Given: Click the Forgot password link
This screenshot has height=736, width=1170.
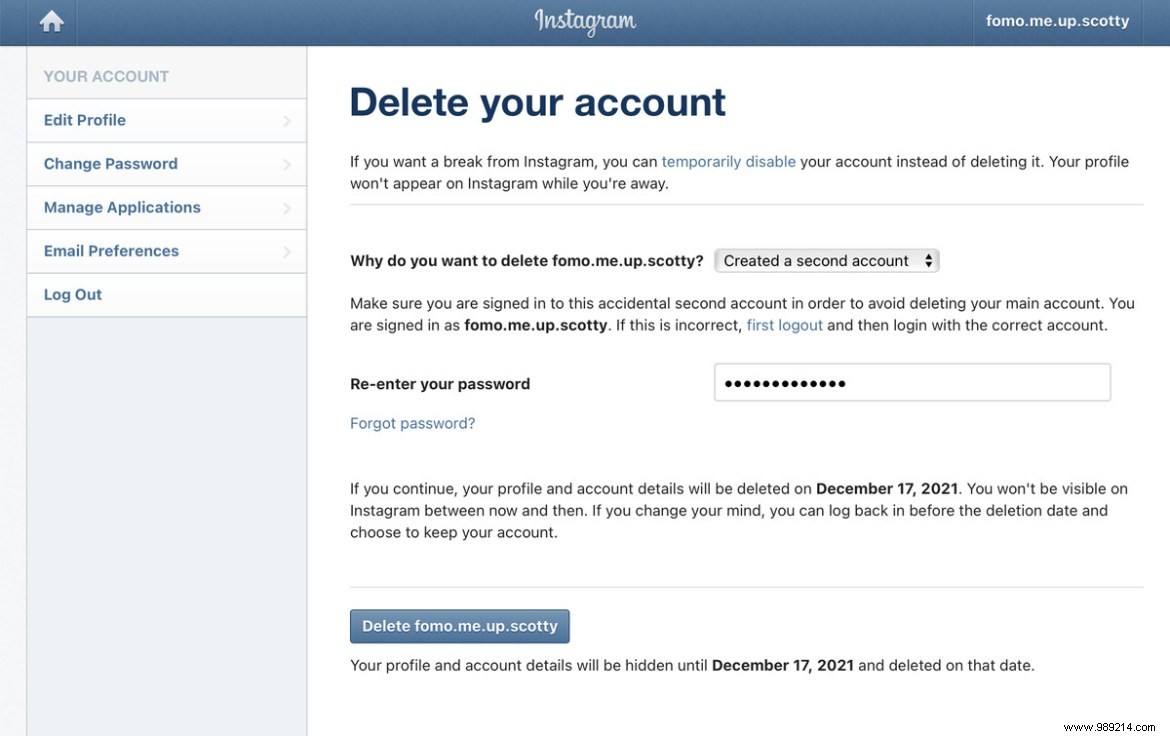Looking at the screenshot, I should [412, 422].
